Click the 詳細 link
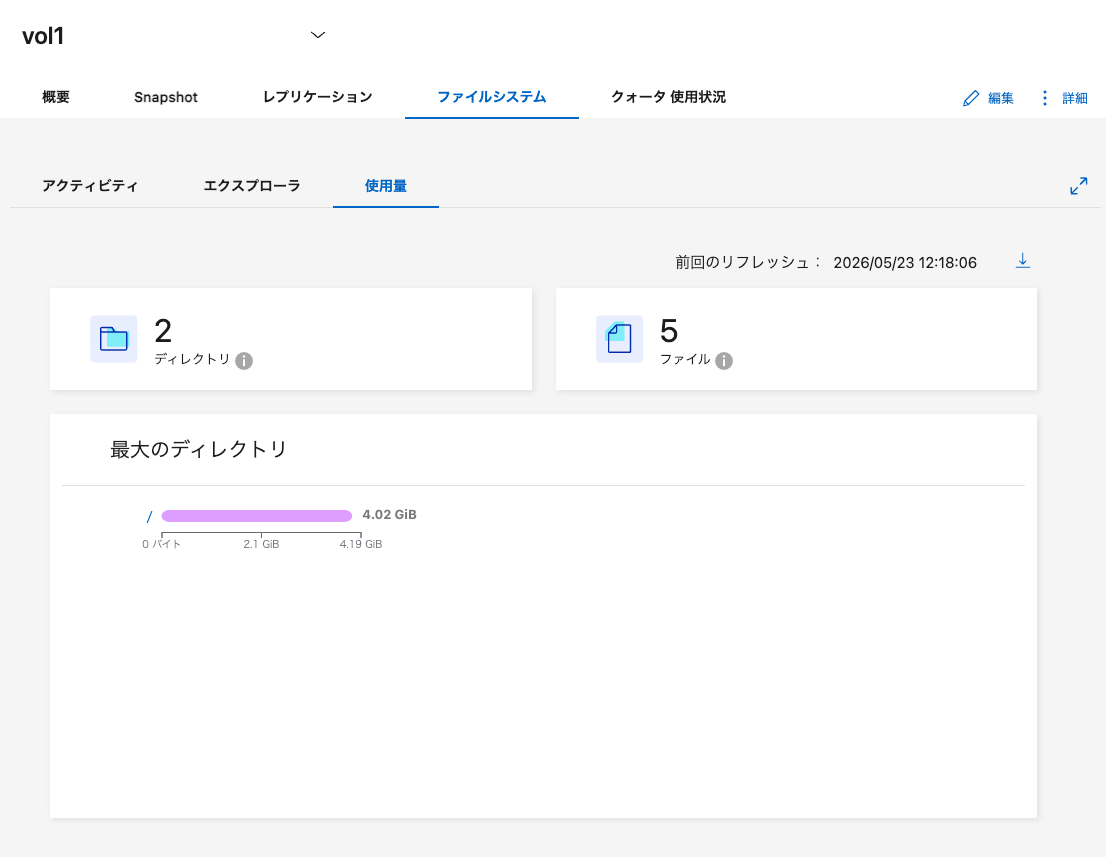 tap(1075, 99)
